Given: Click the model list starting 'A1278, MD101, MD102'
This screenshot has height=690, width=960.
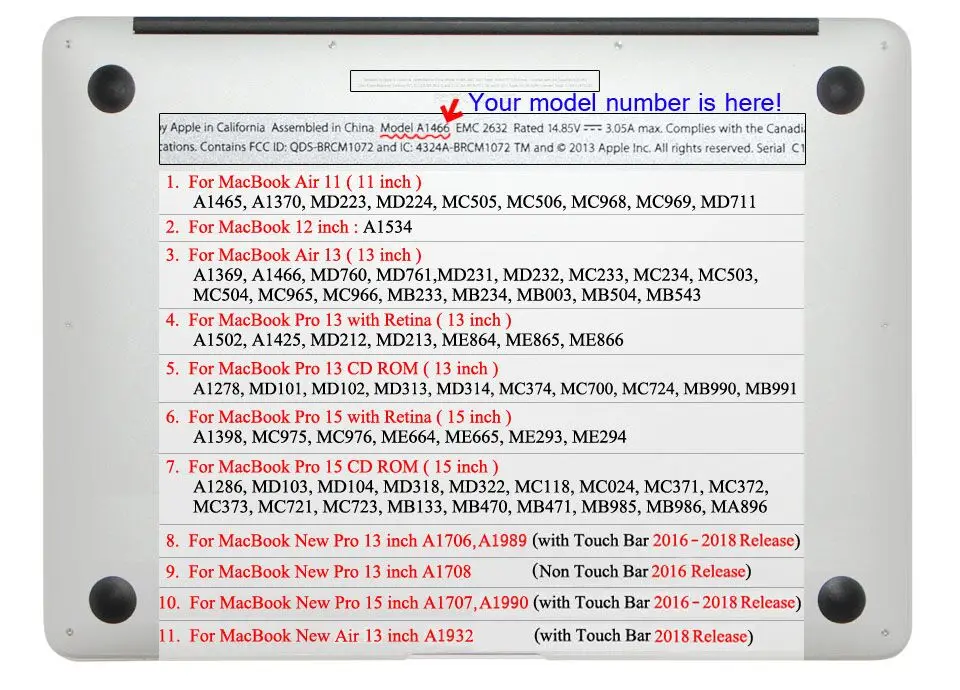Looking at the screenshot, I should pos(495,389).
